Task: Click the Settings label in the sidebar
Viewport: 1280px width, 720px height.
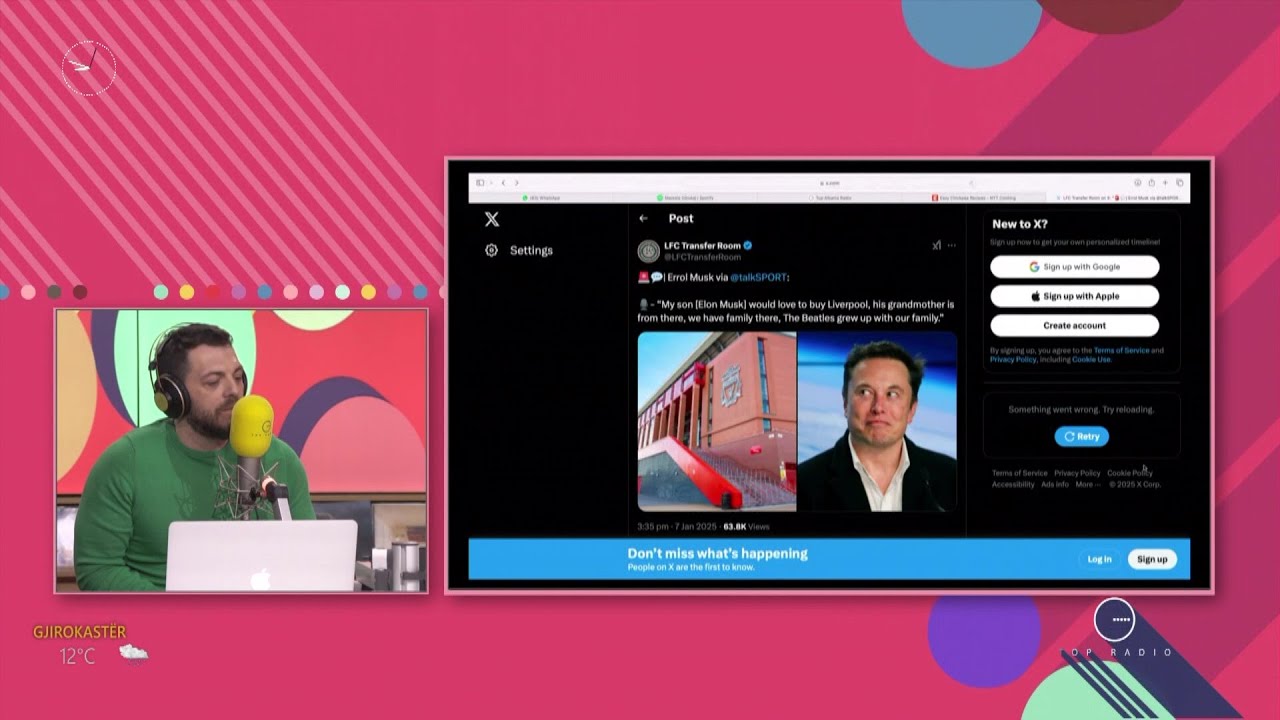Action: pos(531,250)
